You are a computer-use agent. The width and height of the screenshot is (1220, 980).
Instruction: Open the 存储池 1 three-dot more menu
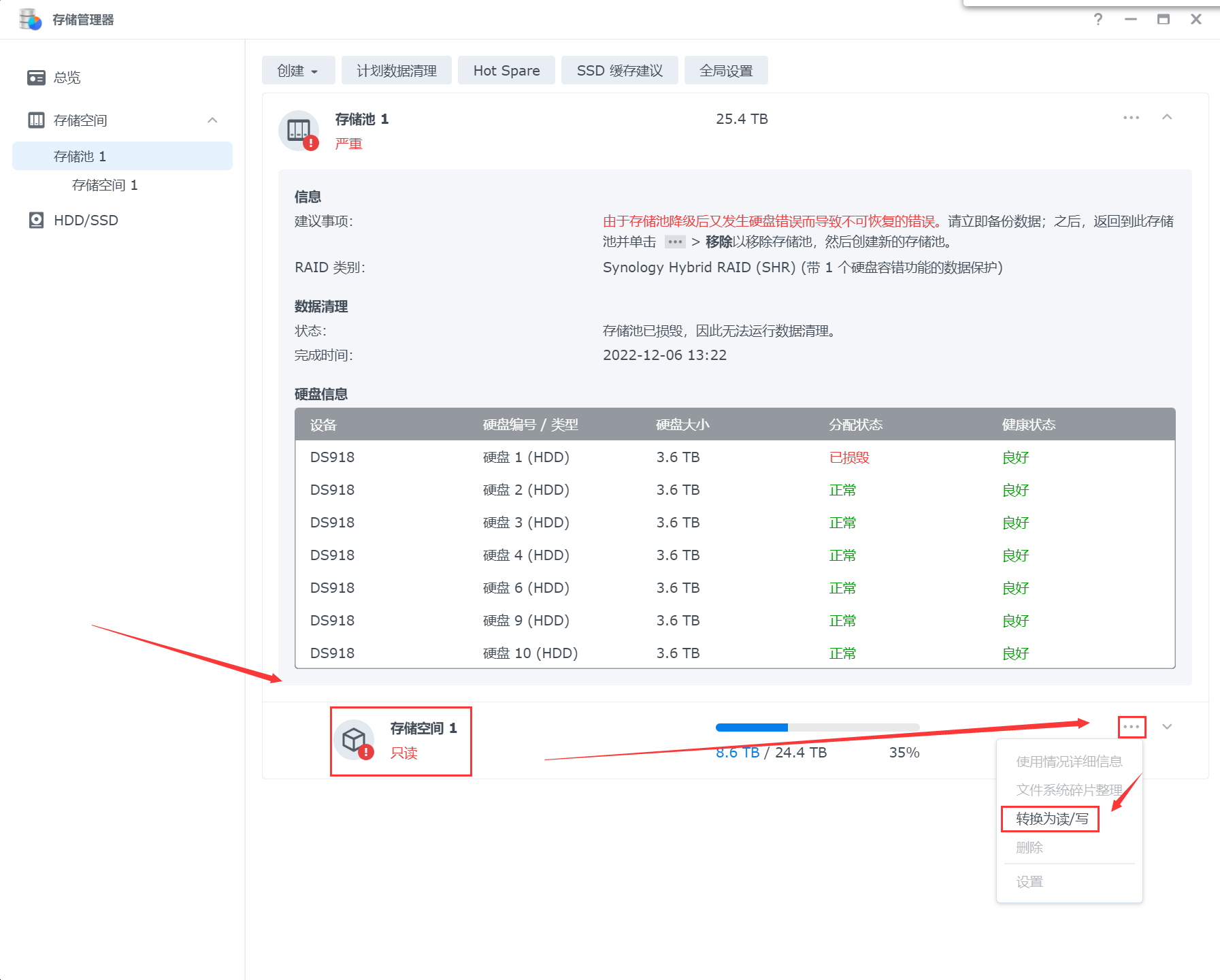pyautogui.click(x=1131, y=118)
